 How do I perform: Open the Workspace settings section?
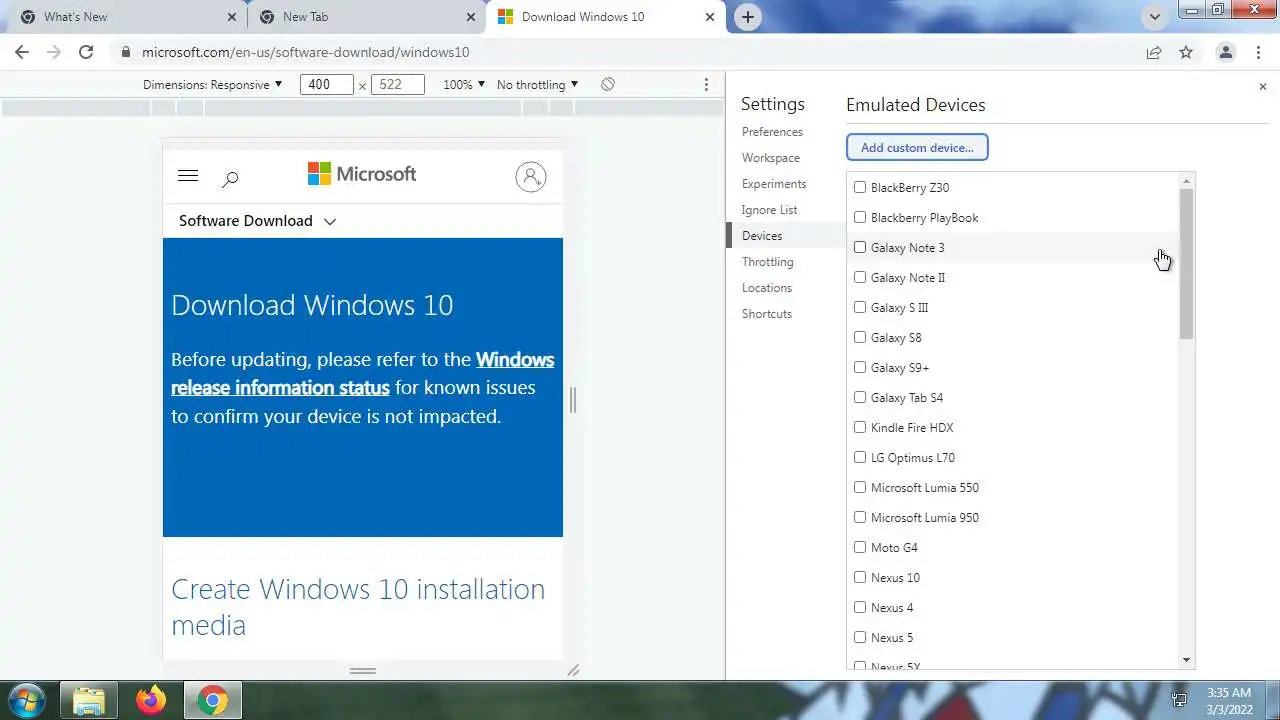coord(770,158)
